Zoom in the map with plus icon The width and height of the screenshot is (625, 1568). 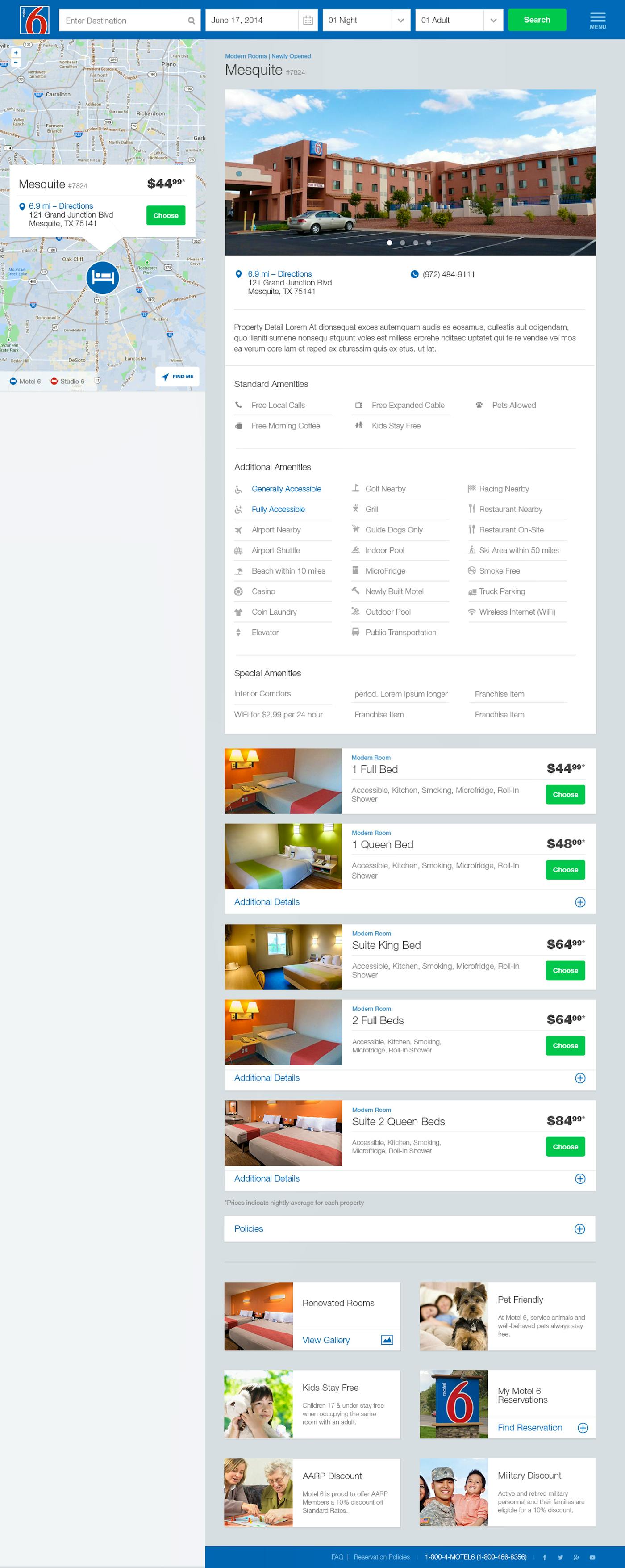click(x=16, y=53)
